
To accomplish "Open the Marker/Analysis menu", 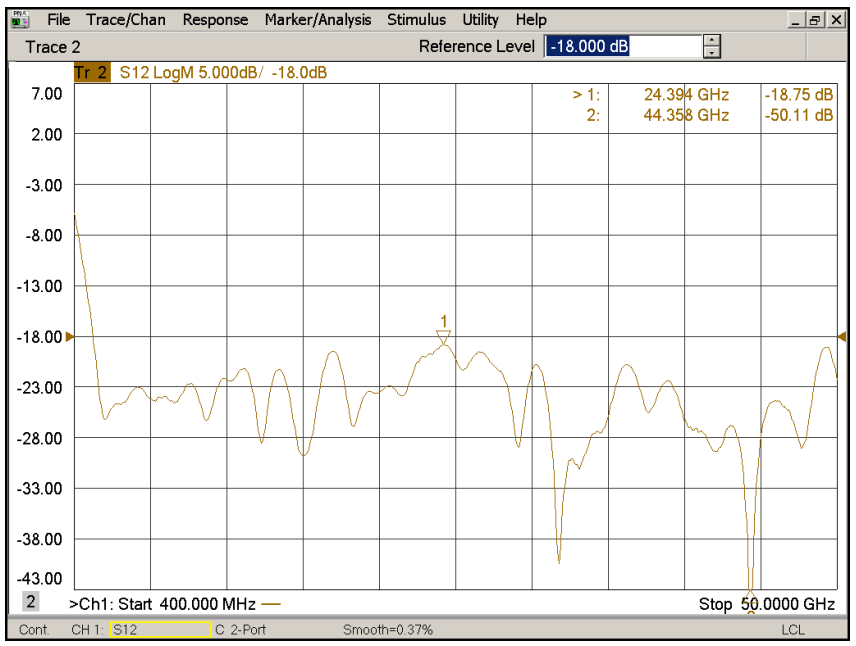I will point(317,20).
